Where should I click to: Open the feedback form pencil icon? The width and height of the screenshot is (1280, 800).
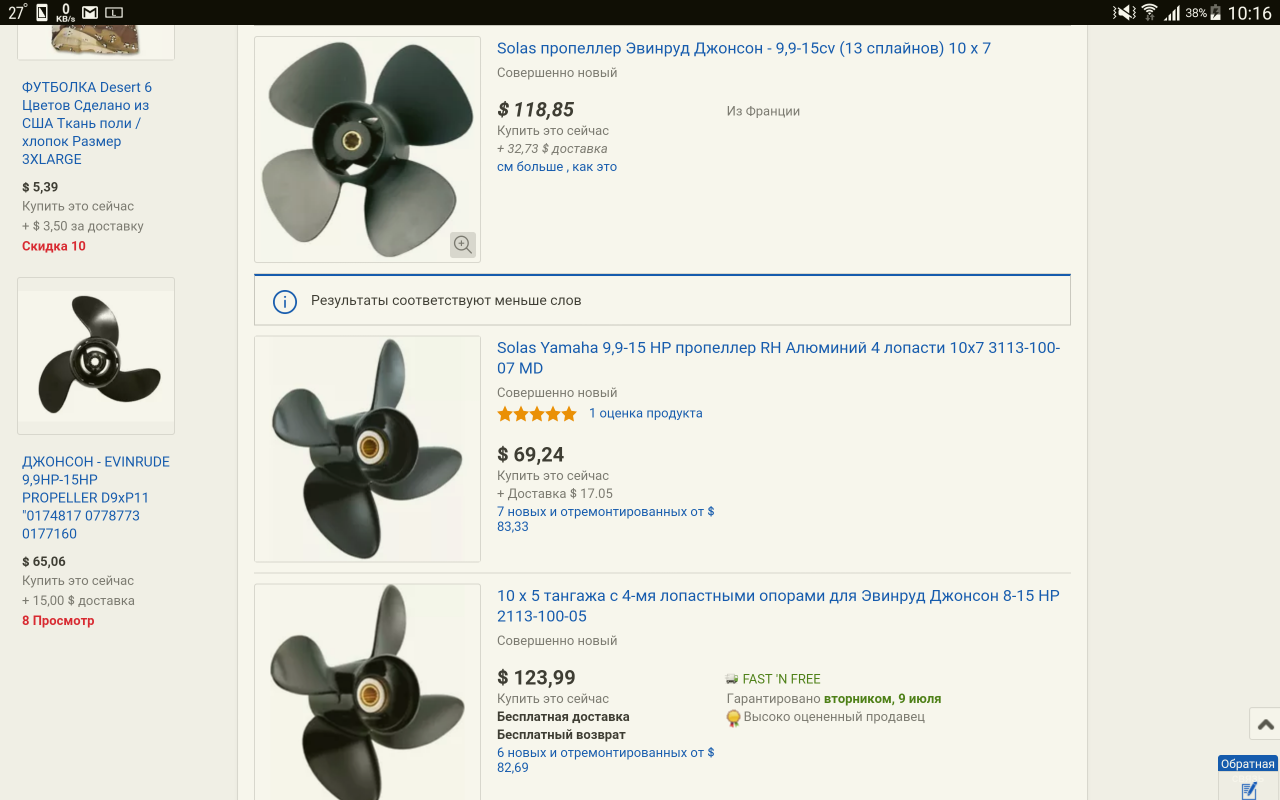coord(1248,790)
